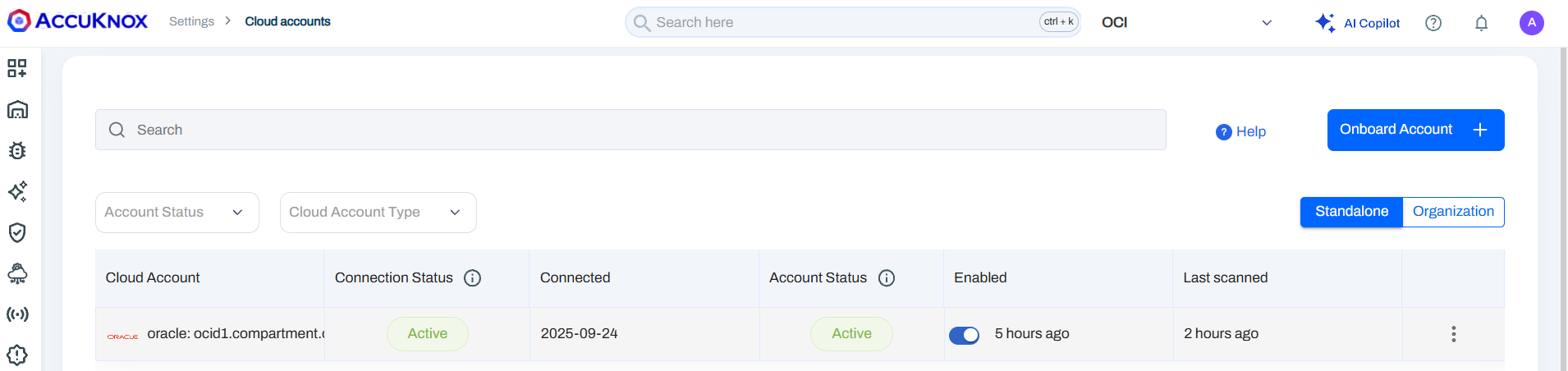Open the user avatar profile icon
Image resolution: width=1568 pixels, height=371 pixels.
pos(1531,23)
